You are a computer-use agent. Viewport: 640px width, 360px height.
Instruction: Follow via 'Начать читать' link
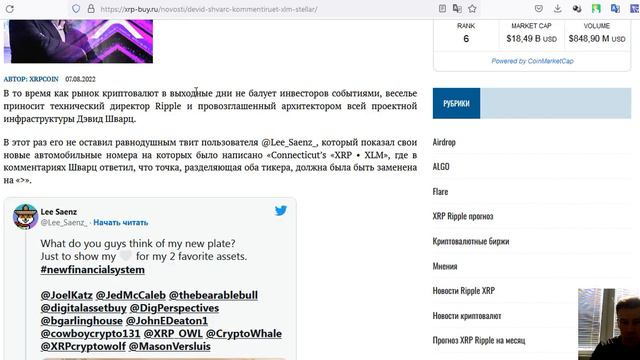click(x=120, y=222)
